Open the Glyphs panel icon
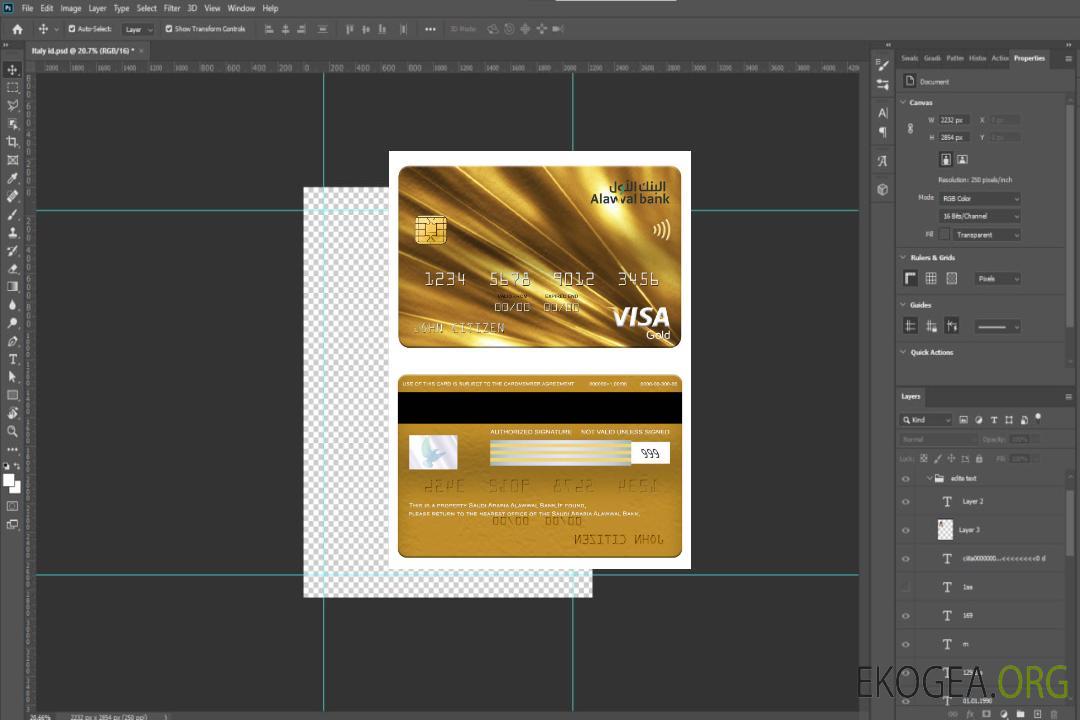 [882, 161]
